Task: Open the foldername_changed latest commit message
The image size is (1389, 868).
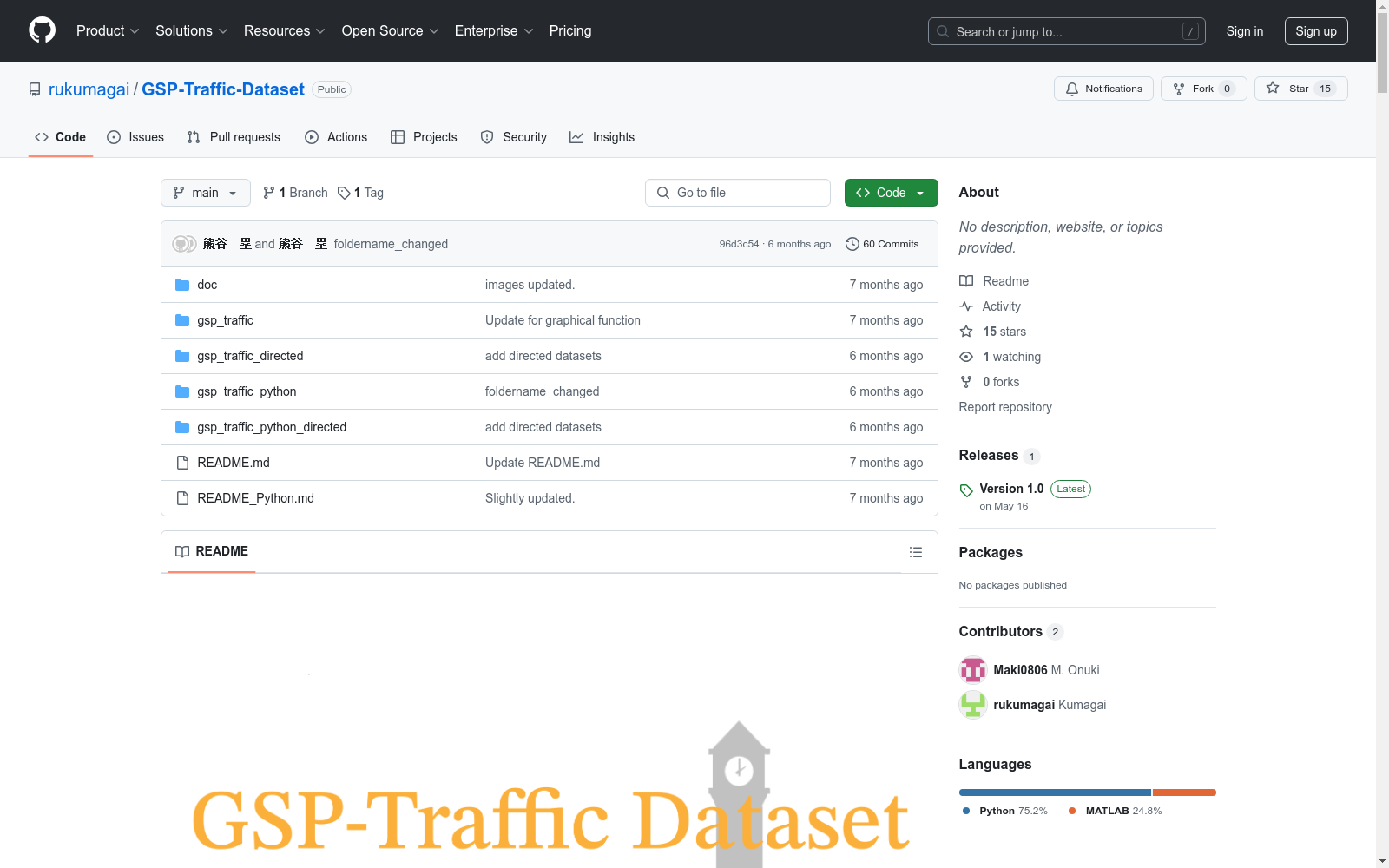Action: click(391, 244)
